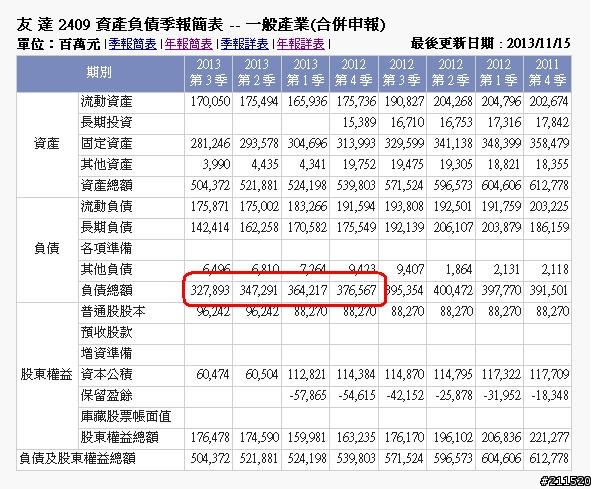Select the 2013 第2季 column header
Image resolution: width=596 pixels, height=489 pixels.
coord(257,74)
